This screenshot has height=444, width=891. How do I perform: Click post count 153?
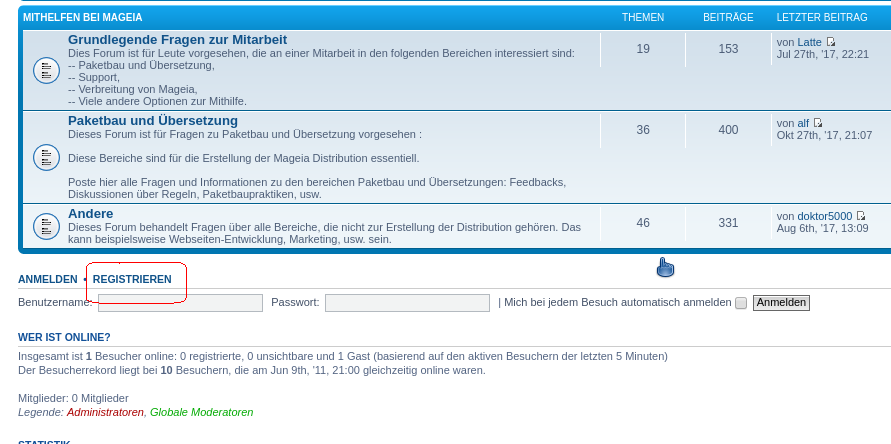coord(728,49)
